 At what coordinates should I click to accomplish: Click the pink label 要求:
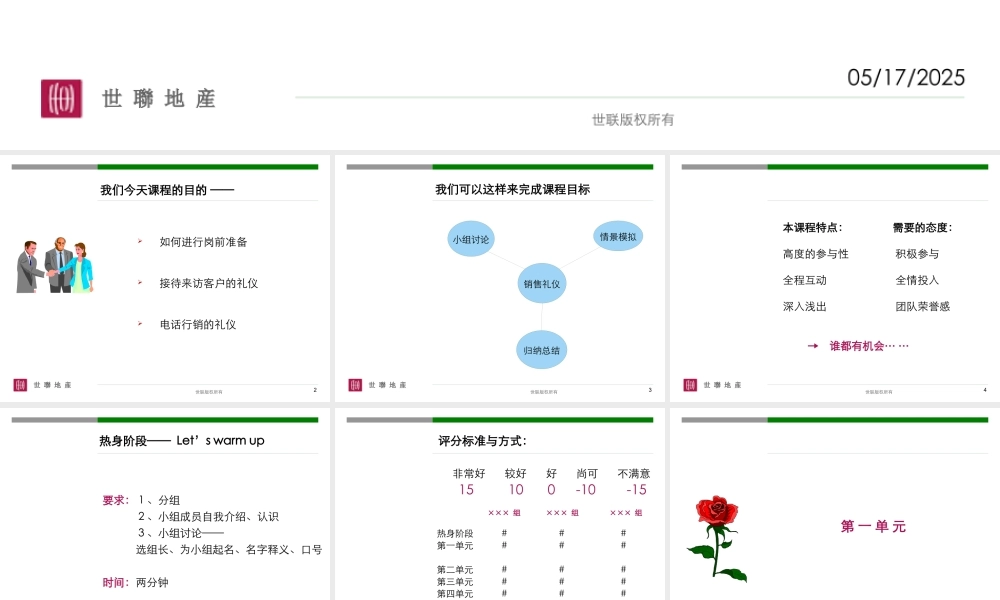[115, 501]
